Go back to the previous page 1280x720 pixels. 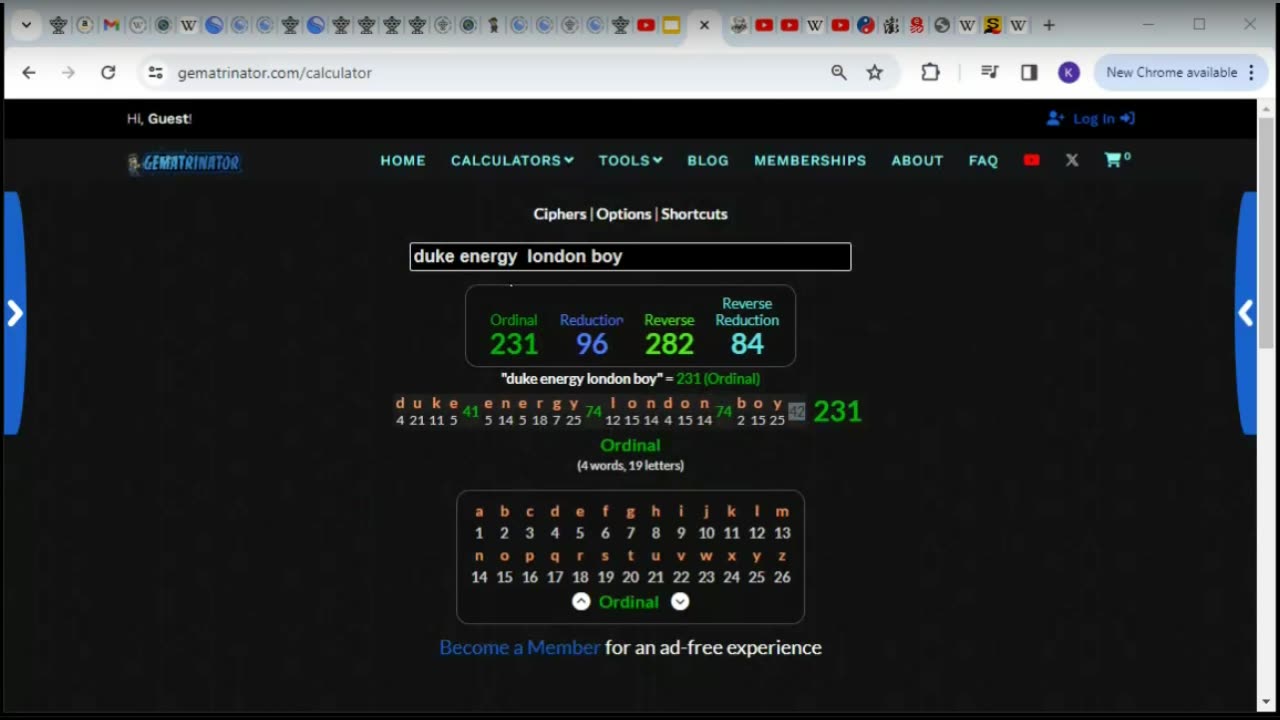[x=29, y=72]
